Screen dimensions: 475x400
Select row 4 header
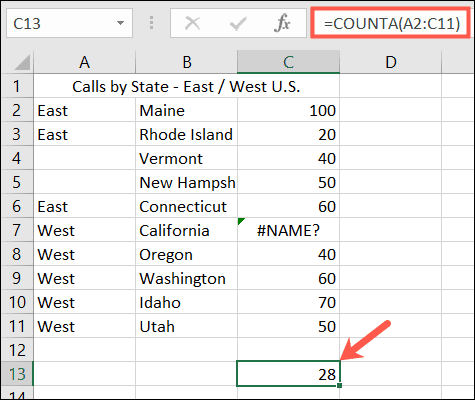[x=17, y=158]
